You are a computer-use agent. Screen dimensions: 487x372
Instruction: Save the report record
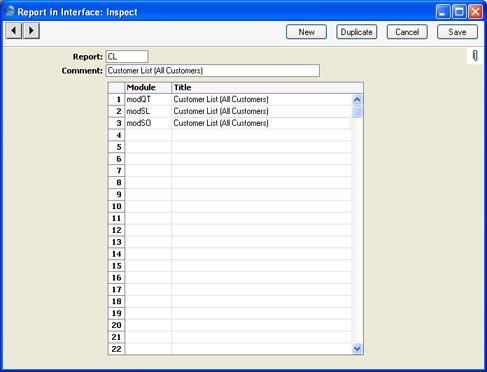457,32
